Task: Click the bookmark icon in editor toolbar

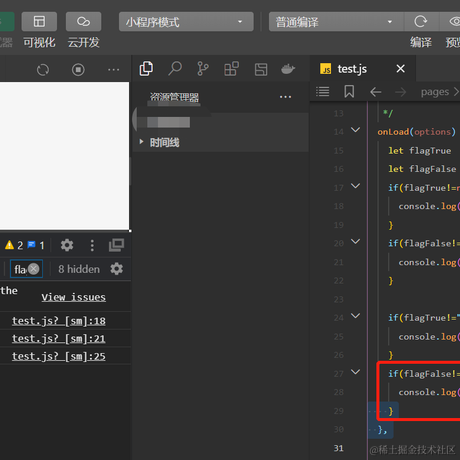Action: [x=349, y=91]
